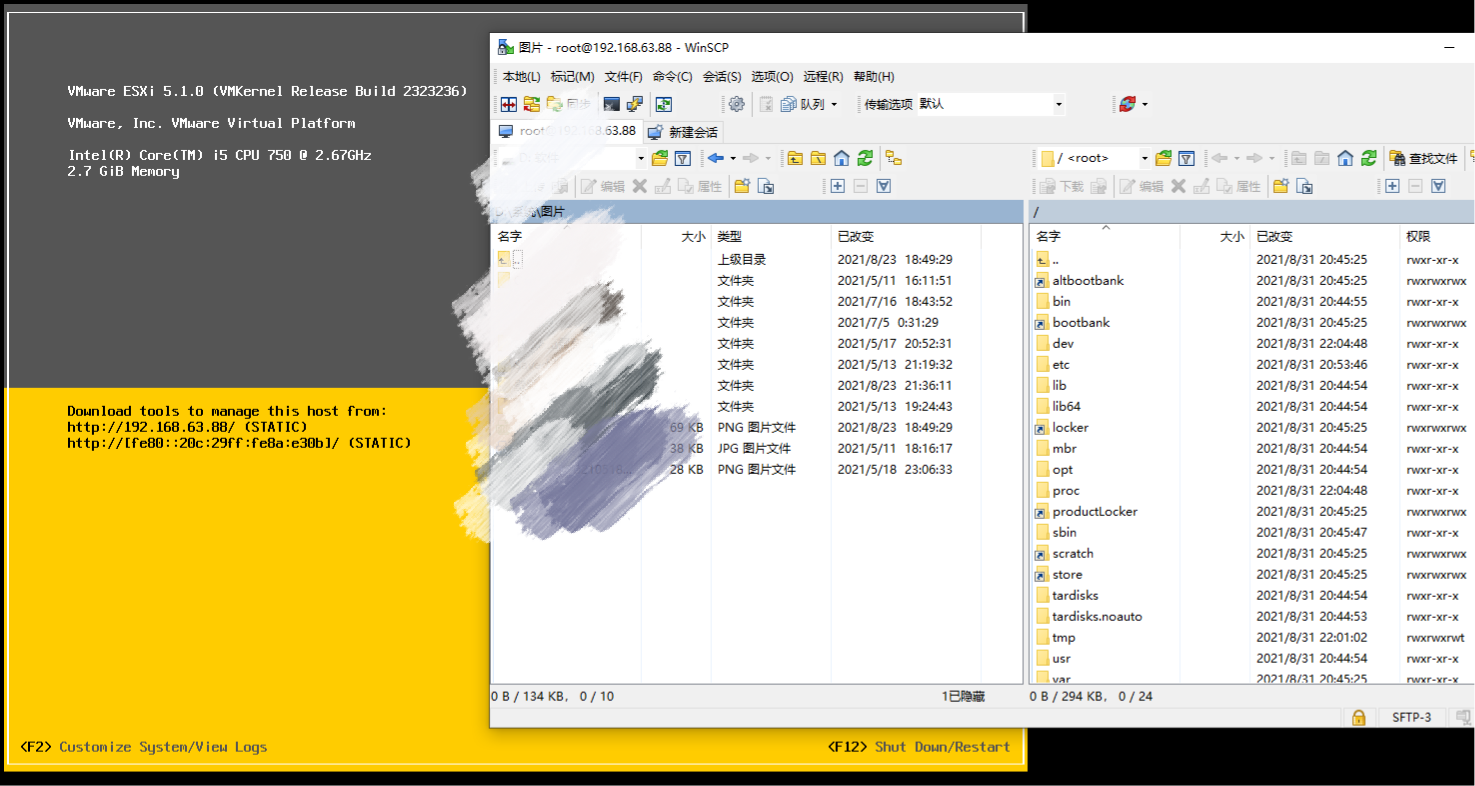1475x786 pixels.
Task: Create new folder in local panel
Action: (741, 186)
